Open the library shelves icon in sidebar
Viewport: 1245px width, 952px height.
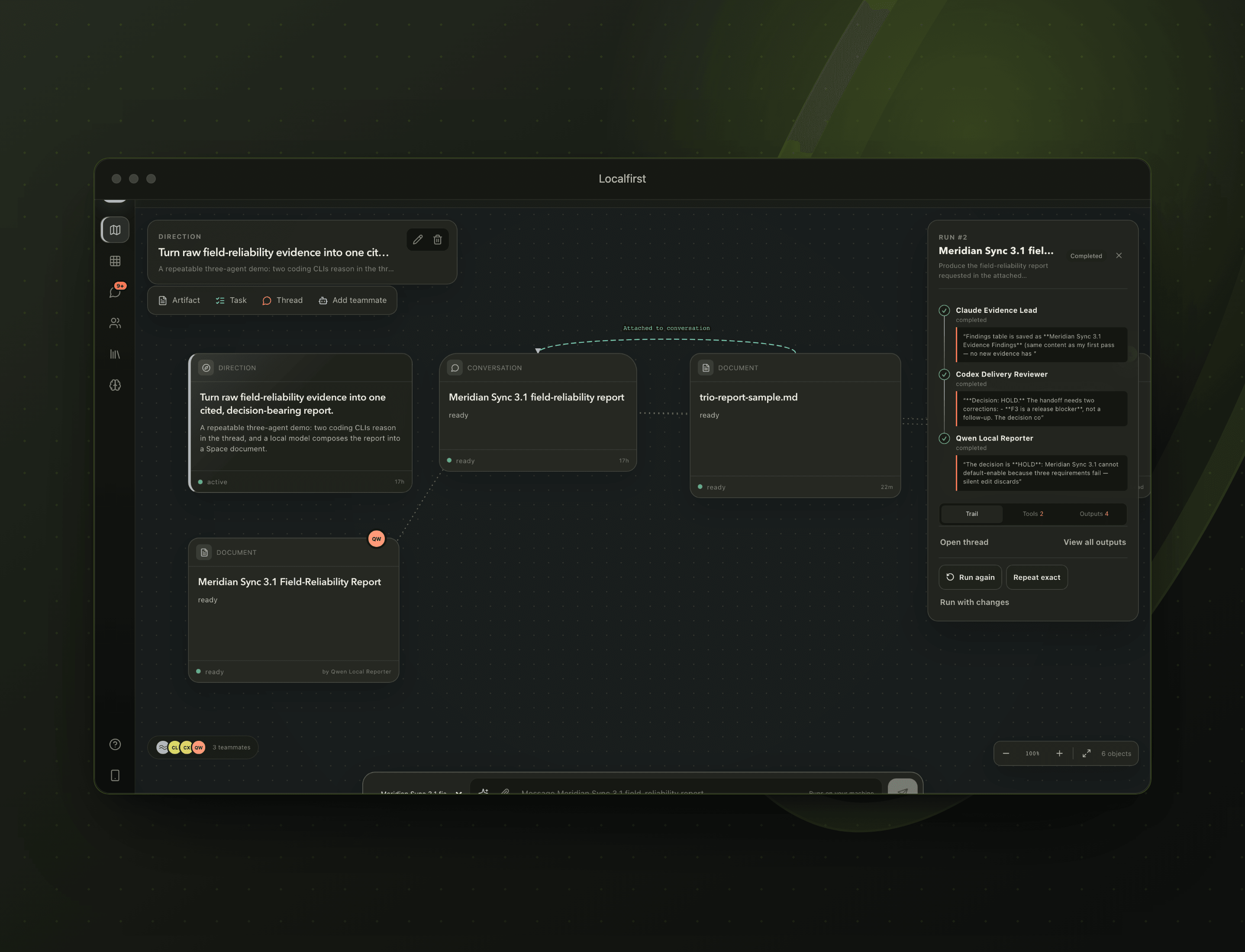point(115,354)
